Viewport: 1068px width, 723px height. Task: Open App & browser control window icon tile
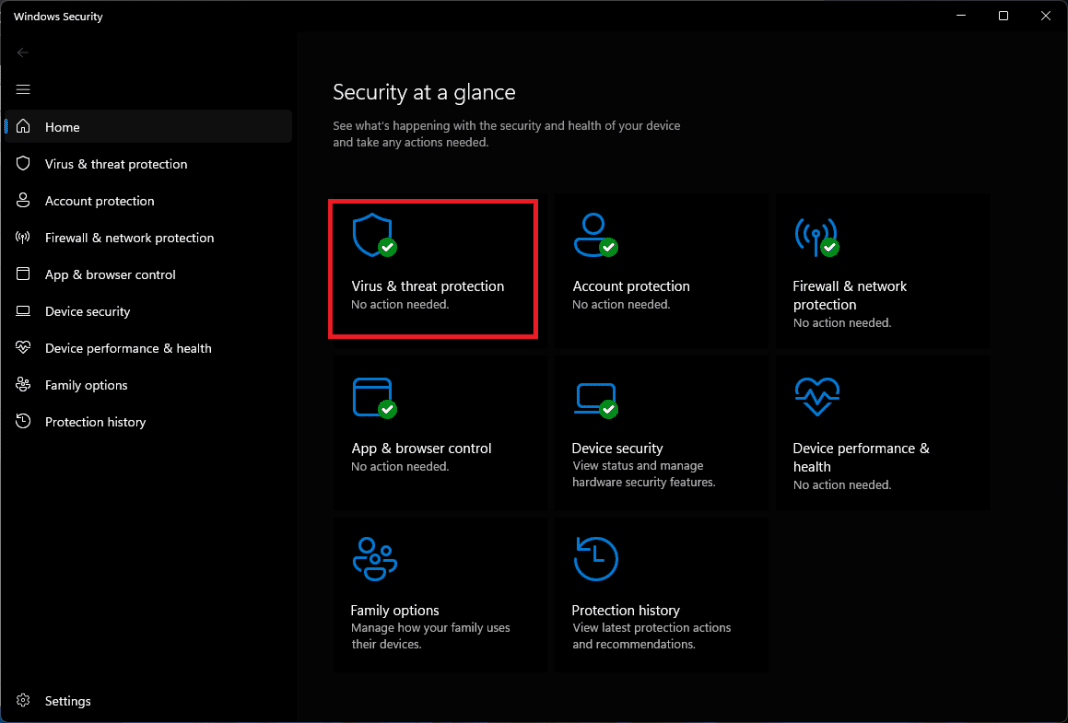tap(373, 398)
